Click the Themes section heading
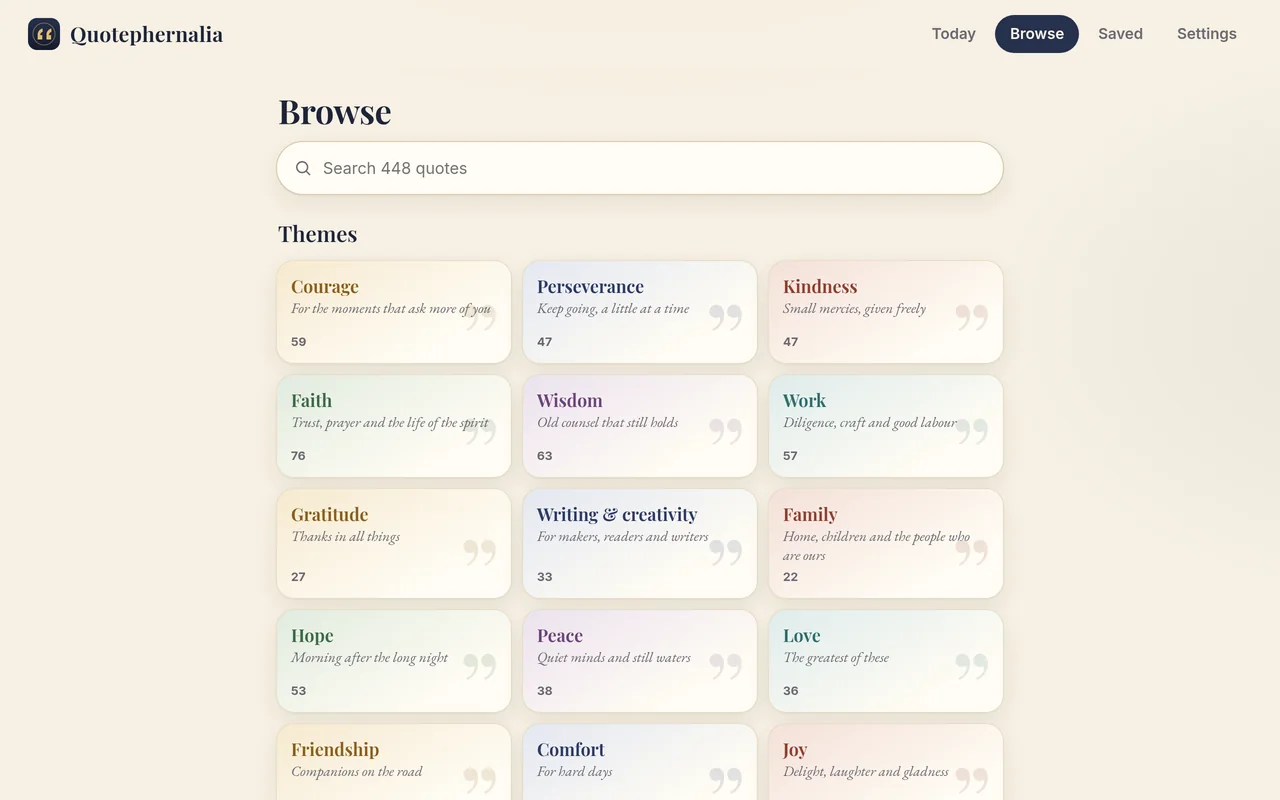 coord(317,234)
